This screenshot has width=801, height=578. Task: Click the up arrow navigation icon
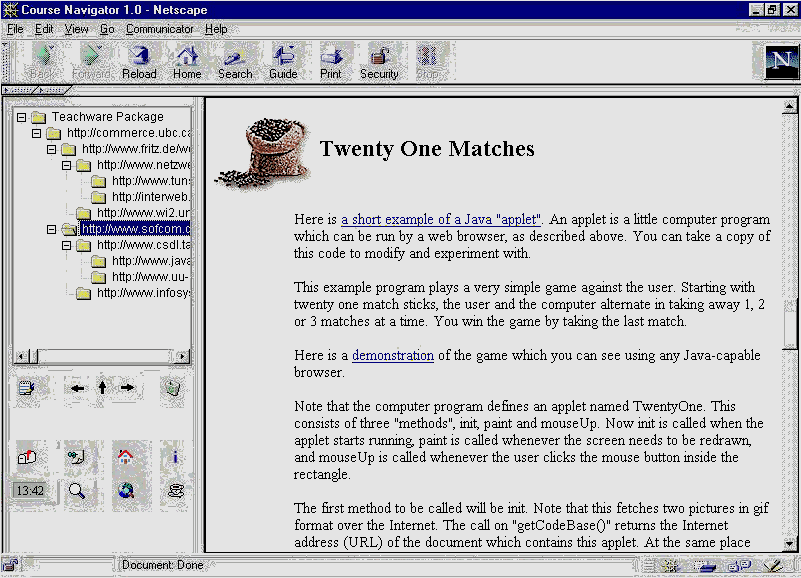[x=102, y=388]
